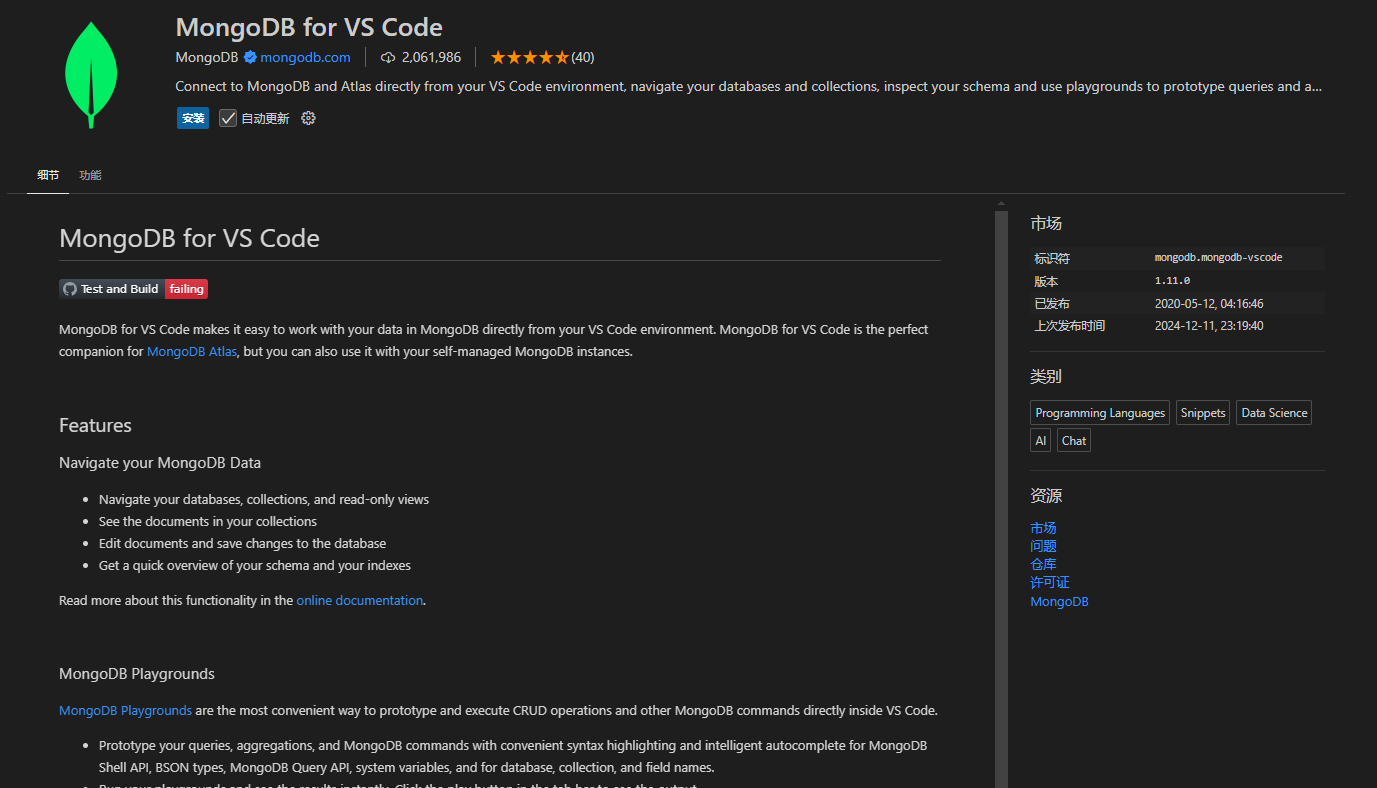Click the 类别 categories section heading

click(1046, 377)
